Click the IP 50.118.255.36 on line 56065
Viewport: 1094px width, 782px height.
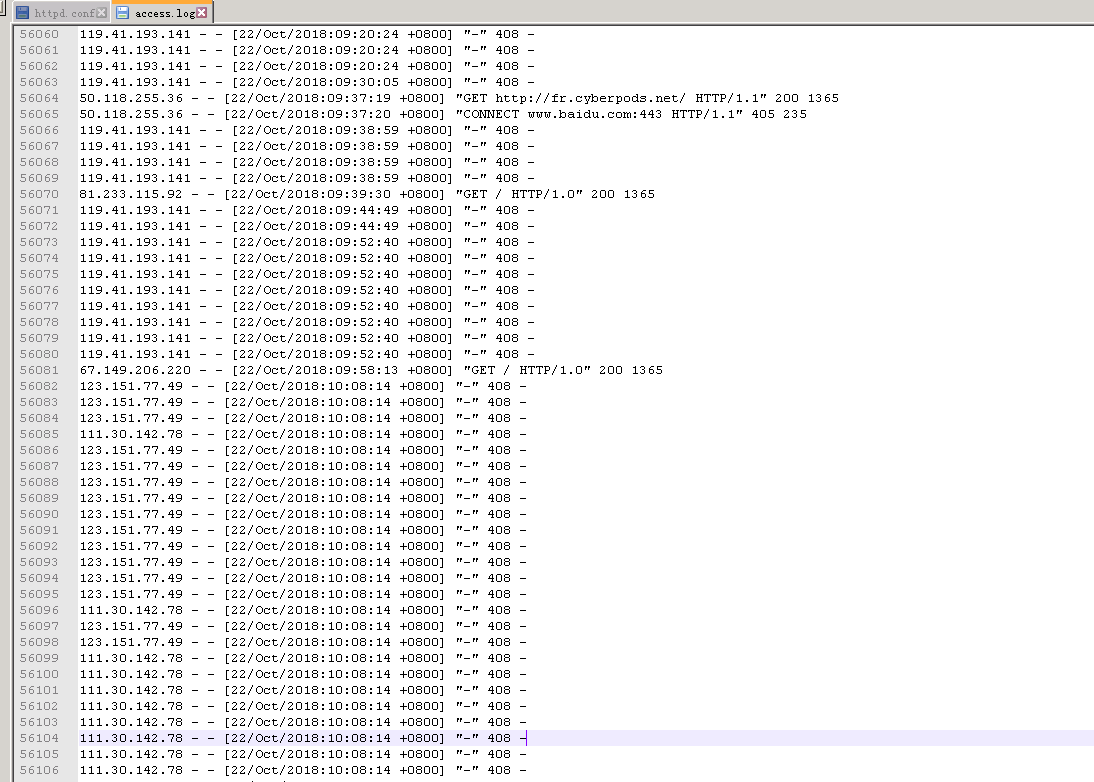[x=130, y=114]
